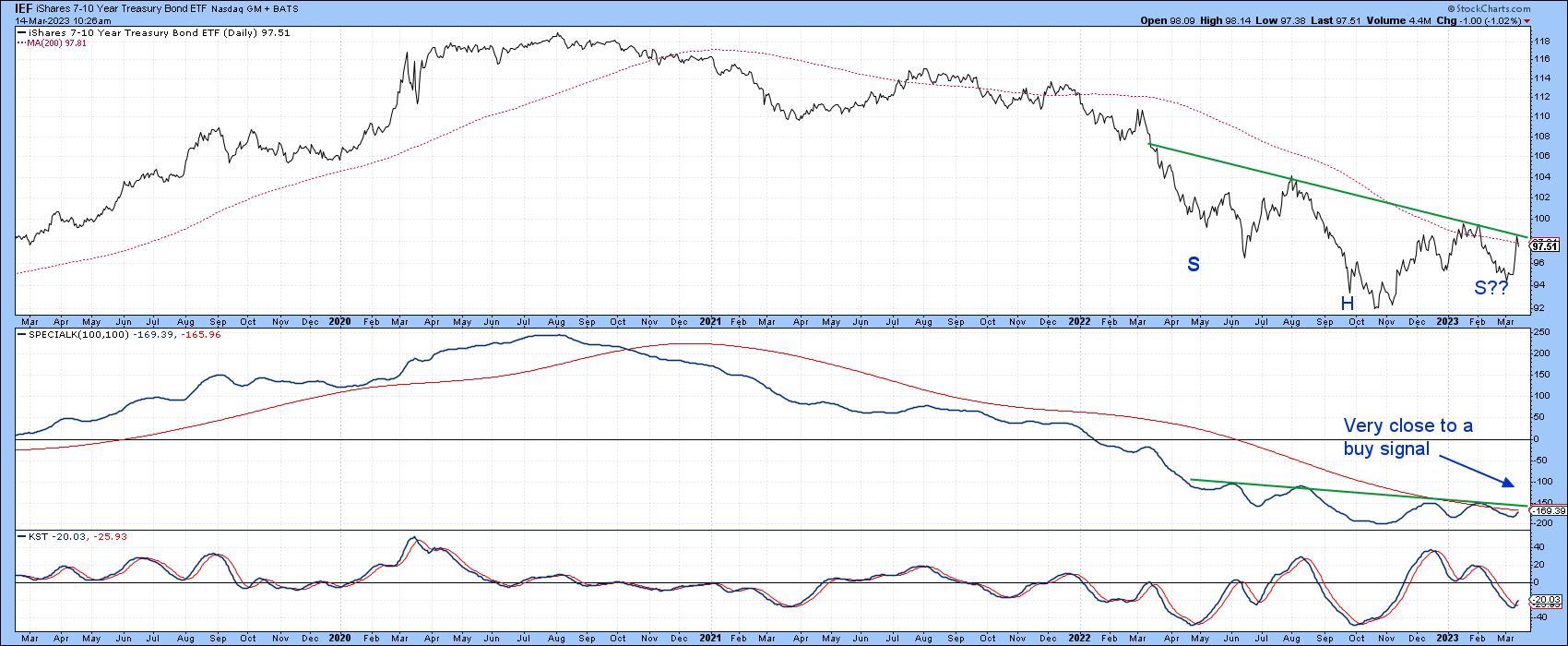The image size is (1568, 646).
Task: Click the 2022 year label beneath the KST panel
Action: (x=1078, y=638)
